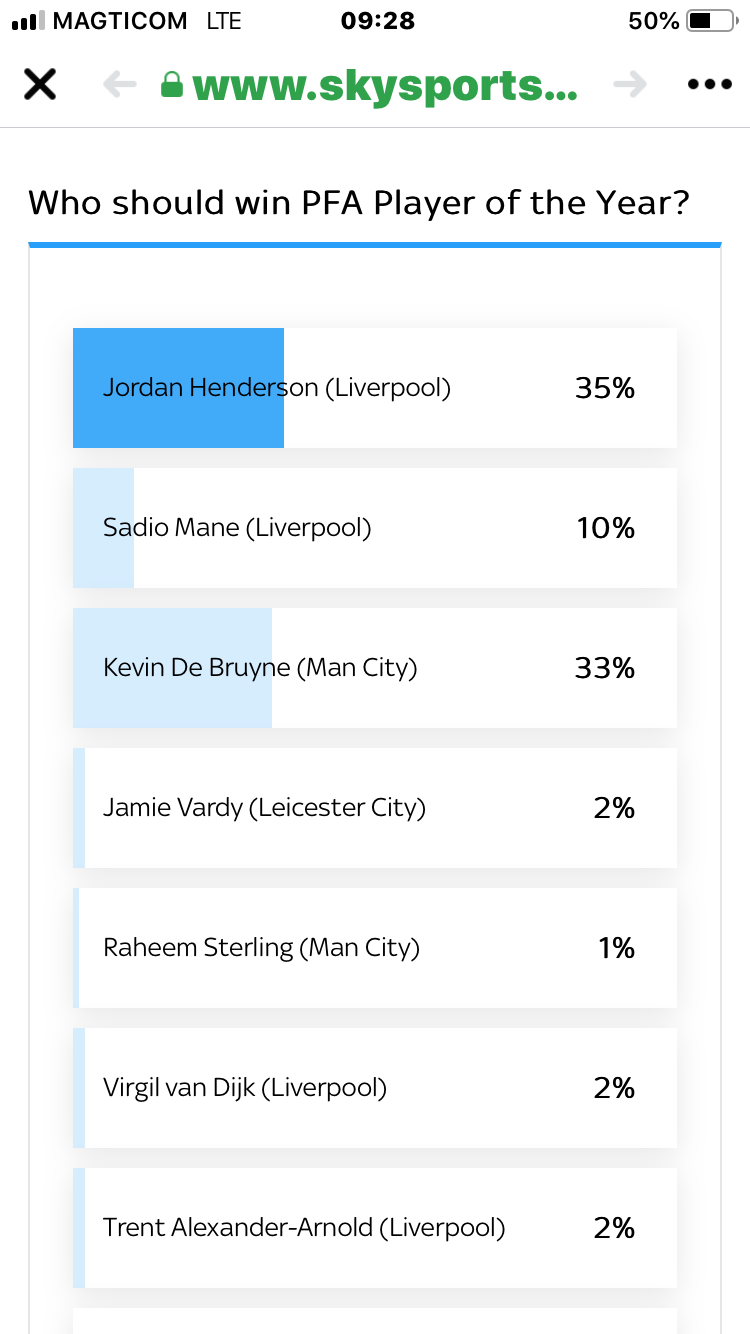Tap the poll heading about PFA Player
750x1334 pixels.
pos(359,203)
